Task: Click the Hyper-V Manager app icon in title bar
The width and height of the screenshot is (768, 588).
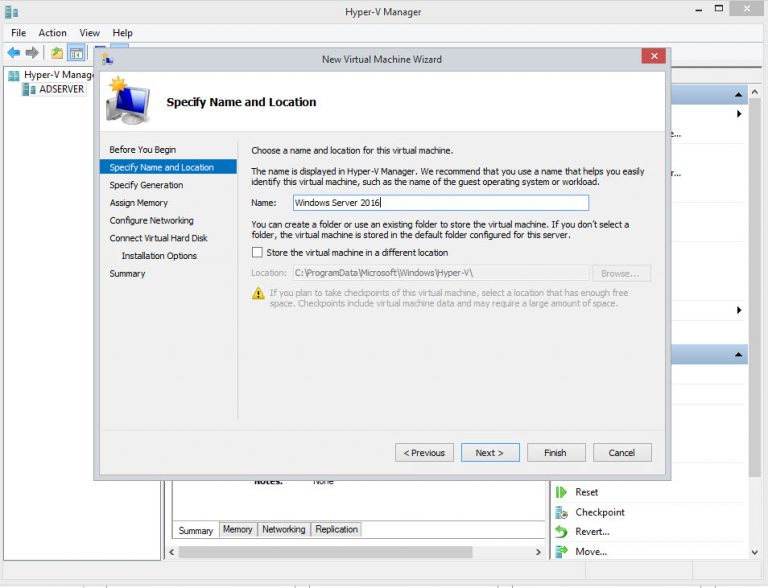Action: (11, 12)
